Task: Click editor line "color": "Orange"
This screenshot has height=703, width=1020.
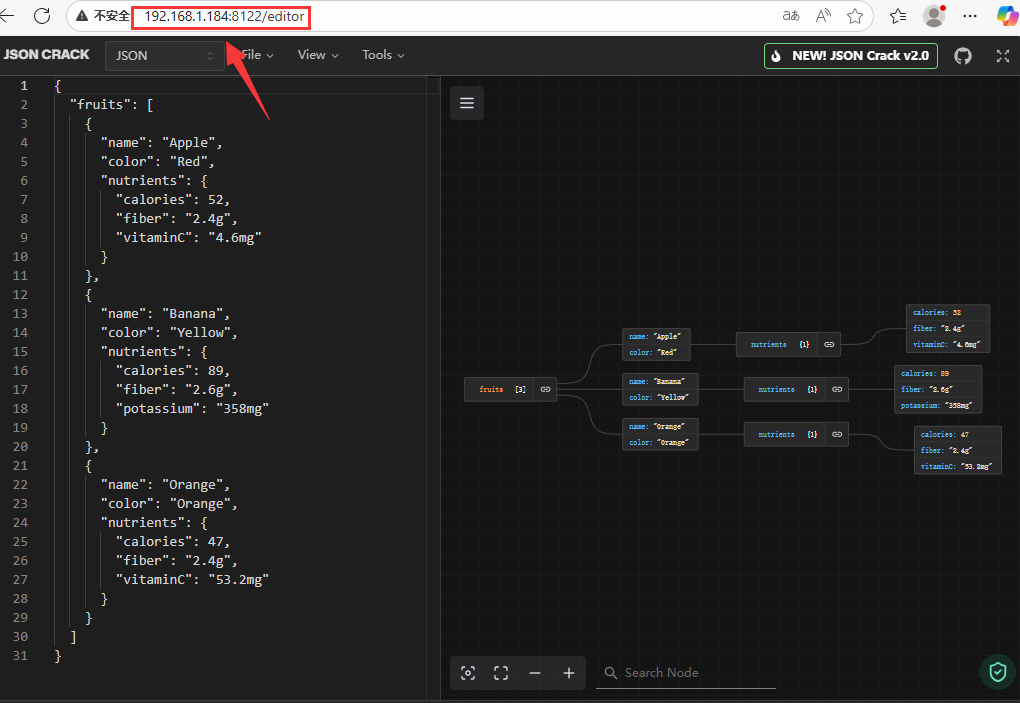Action: point(169,504)
